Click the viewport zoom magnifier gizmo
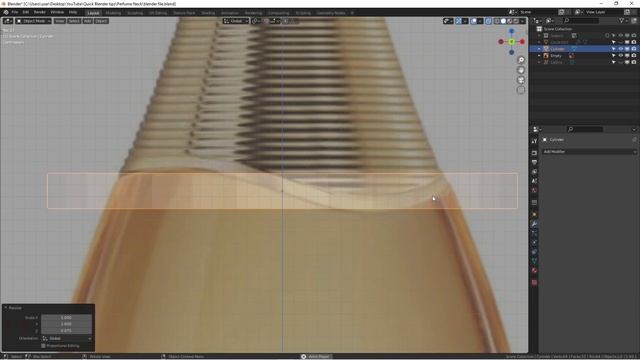 (x=521, y=60)
